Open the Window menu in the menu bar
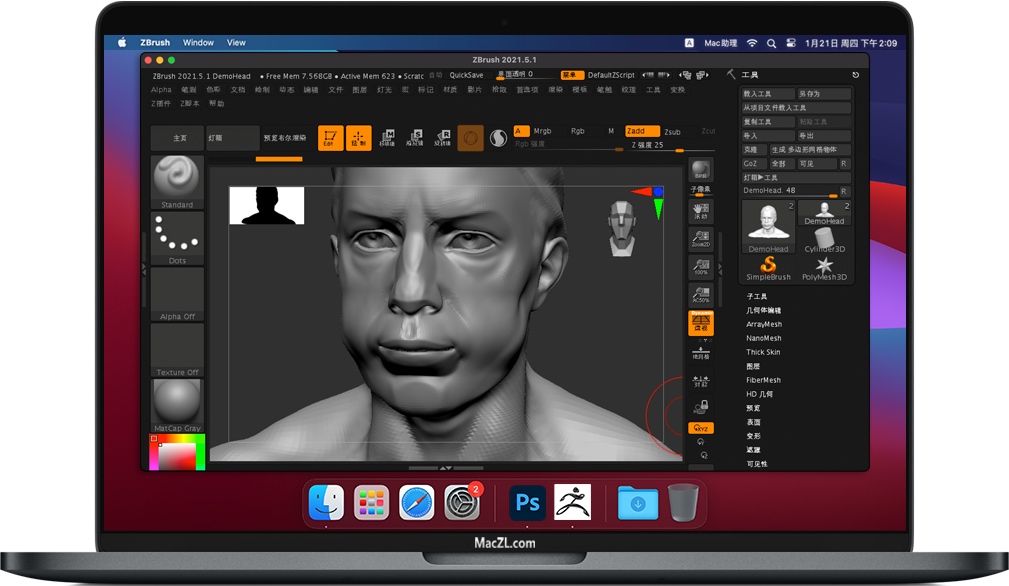Screen dimensions: 1009x586 pyautogui.click(x=198, y=42)
